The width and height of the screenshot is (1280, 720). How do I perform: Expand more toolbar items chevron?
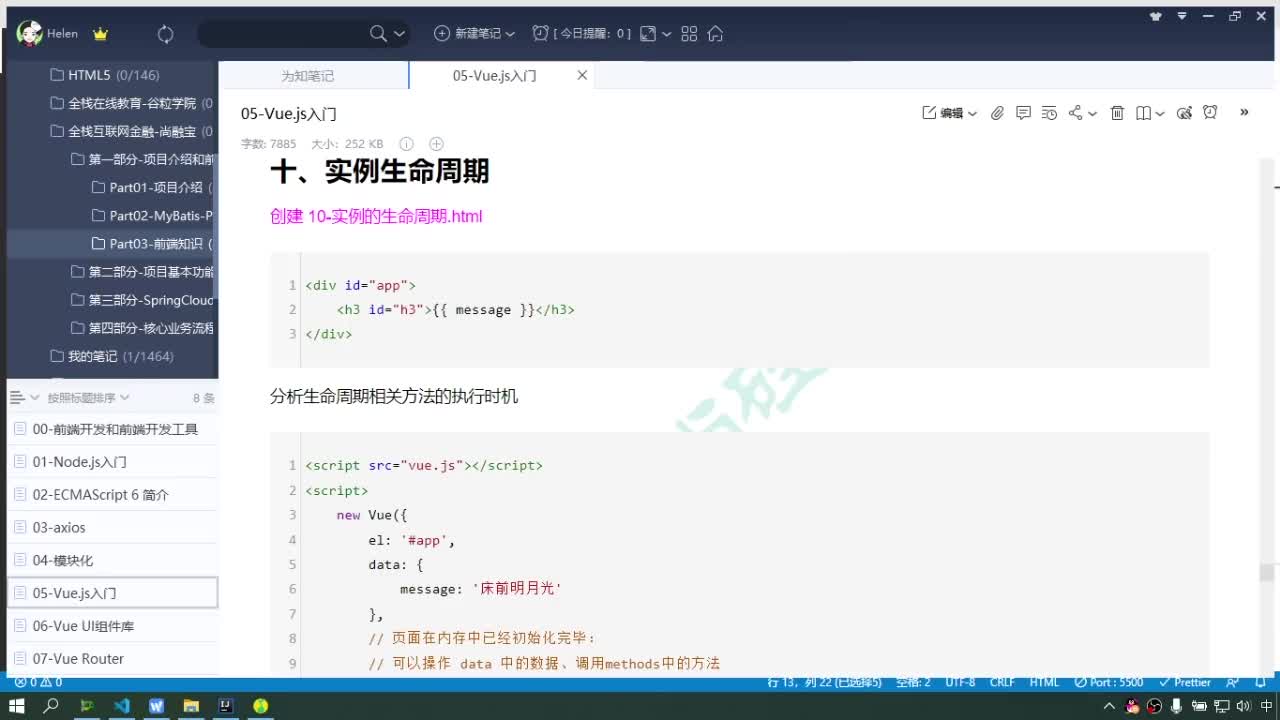pyautogui.click(x=1244, y=112)
